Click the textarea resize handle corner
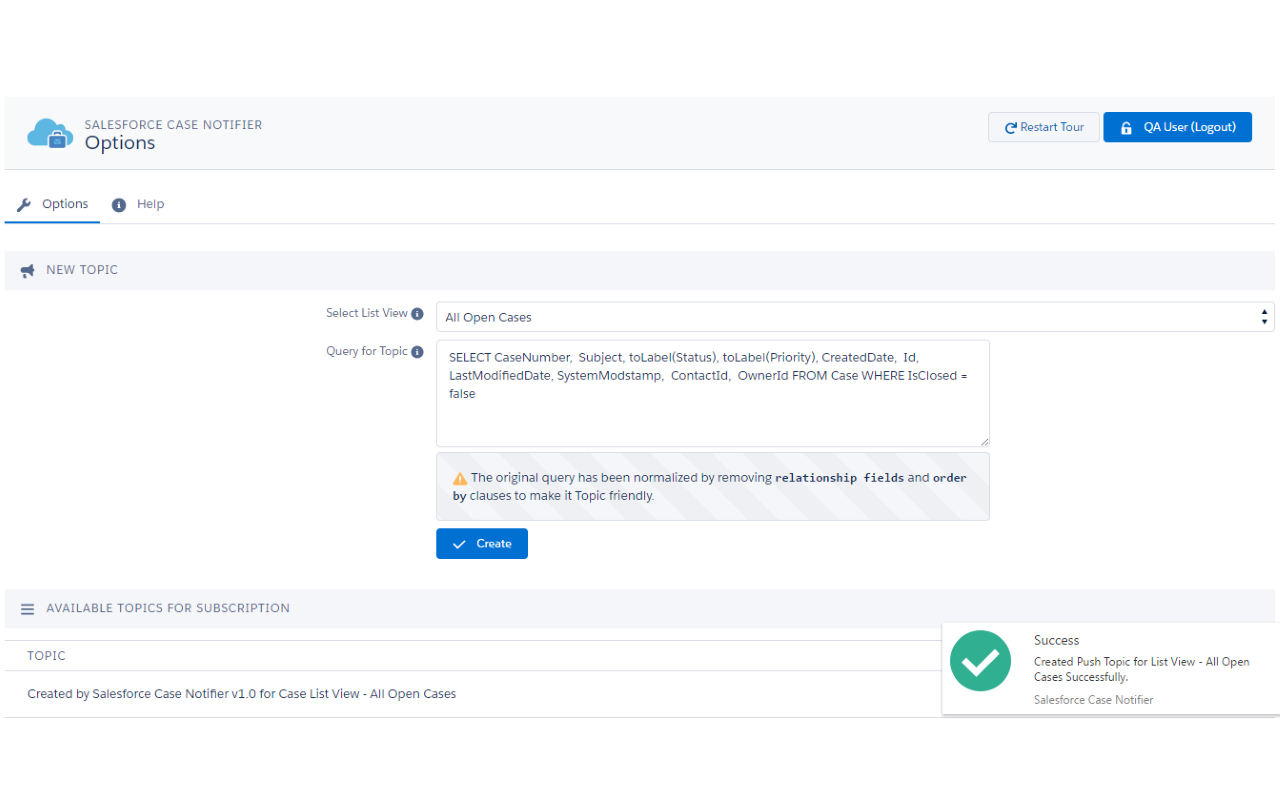Image resolution: width=1280 pixels, height=800 pixels. (x=984, y=441)
